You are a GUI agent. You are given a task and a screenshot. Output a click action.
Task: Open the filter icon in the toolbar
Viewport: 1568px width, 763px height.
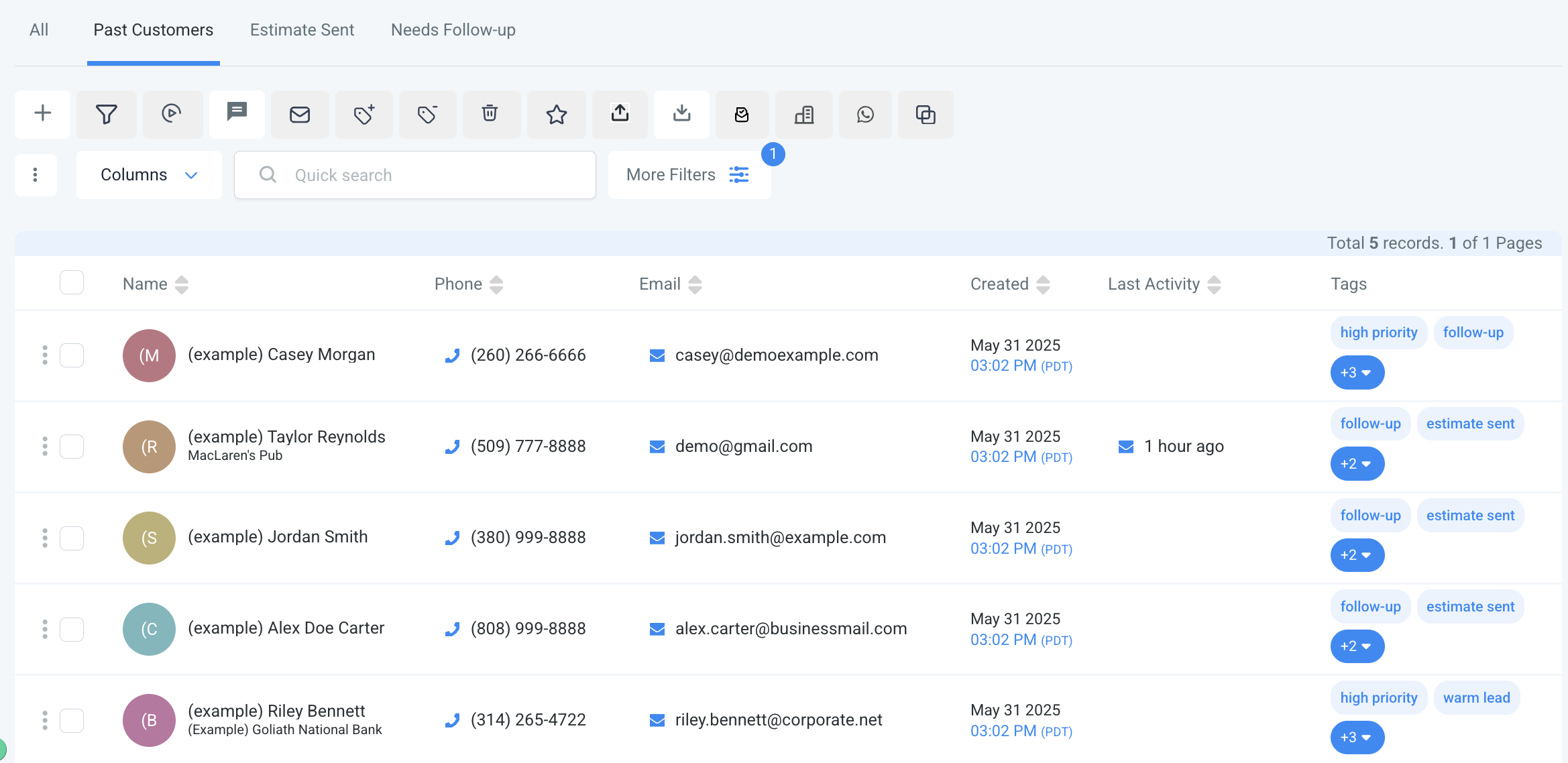[x=106, y=114]
